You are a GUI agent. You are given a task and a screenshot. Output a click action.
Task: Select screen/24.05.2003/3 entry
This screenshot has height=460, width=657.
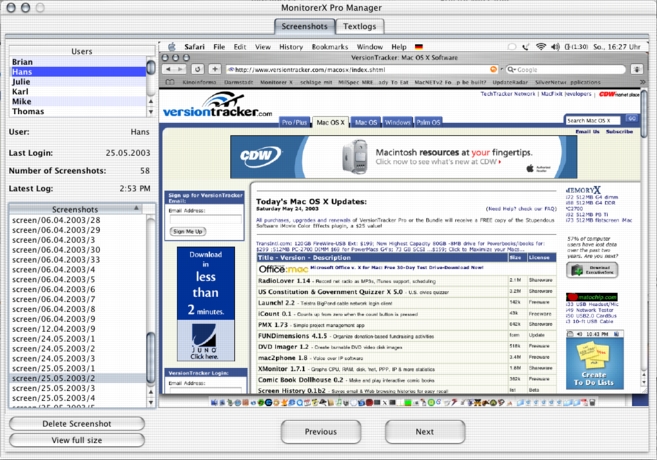click(x=78, y=359)
